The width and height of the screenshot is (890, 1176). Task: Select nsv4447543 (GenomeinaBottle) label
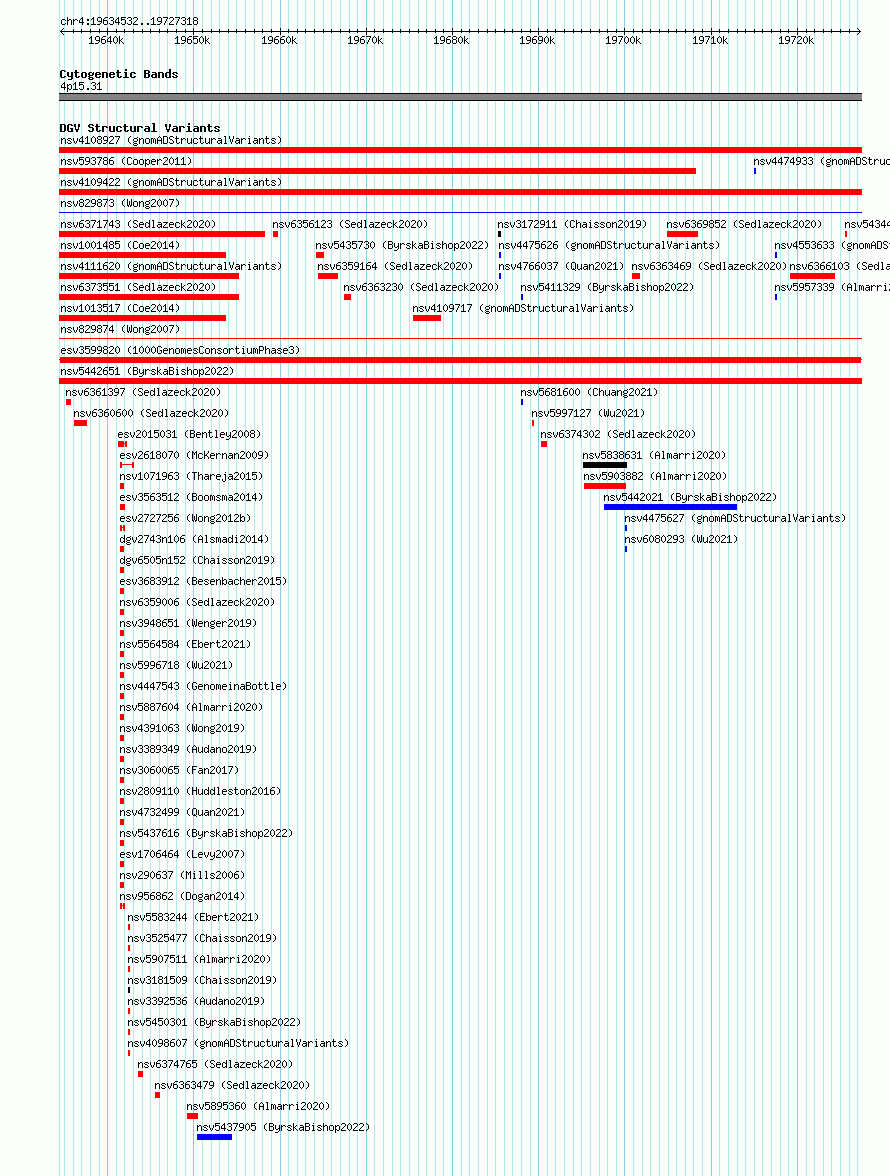point(203,686)
